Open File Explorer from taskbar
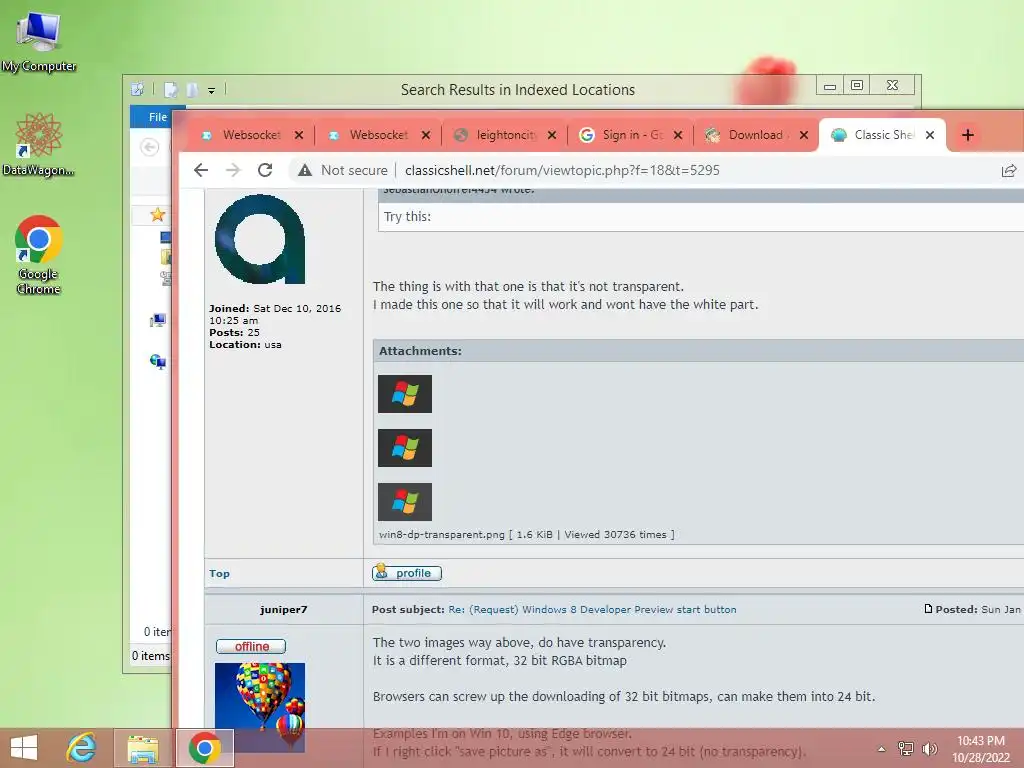This screenshot has height=768, width=1024. click(143, 748)
